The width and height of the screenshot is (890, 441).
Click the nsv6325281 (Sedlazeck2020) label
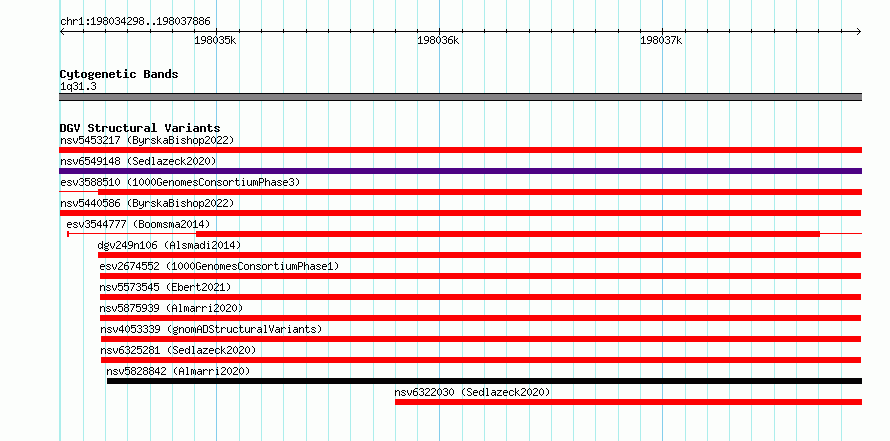pos(178,350)
